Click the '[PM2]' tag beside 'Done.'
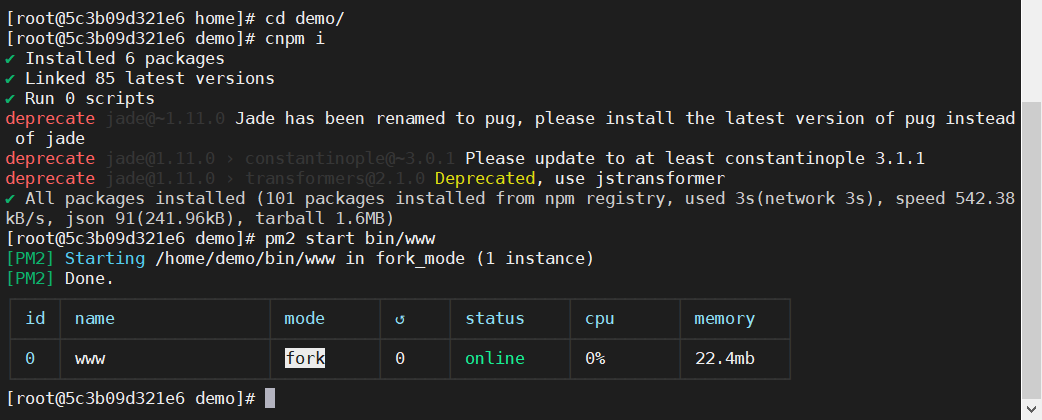Image resolution: width=1042 pixels, height=420 pixels. tap(30, 278)
